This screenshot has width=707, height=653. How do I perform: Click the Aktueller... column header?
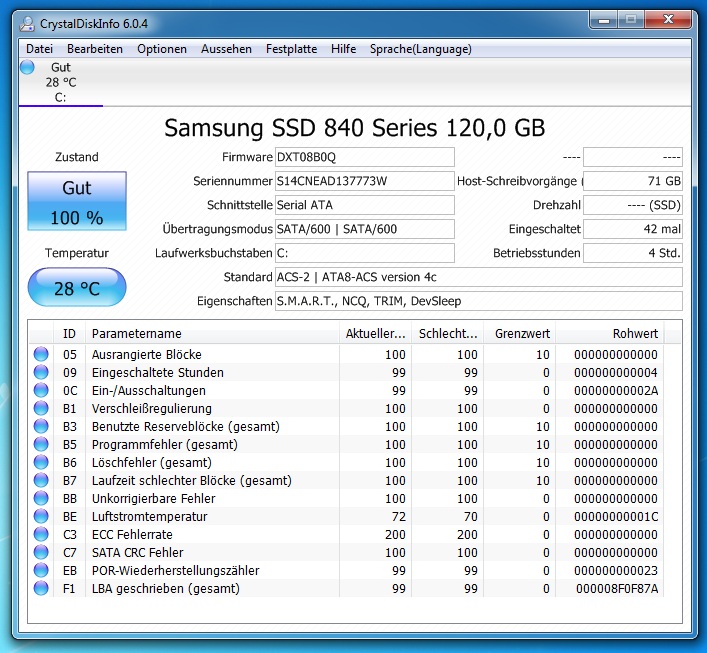[x=375, y=334]
